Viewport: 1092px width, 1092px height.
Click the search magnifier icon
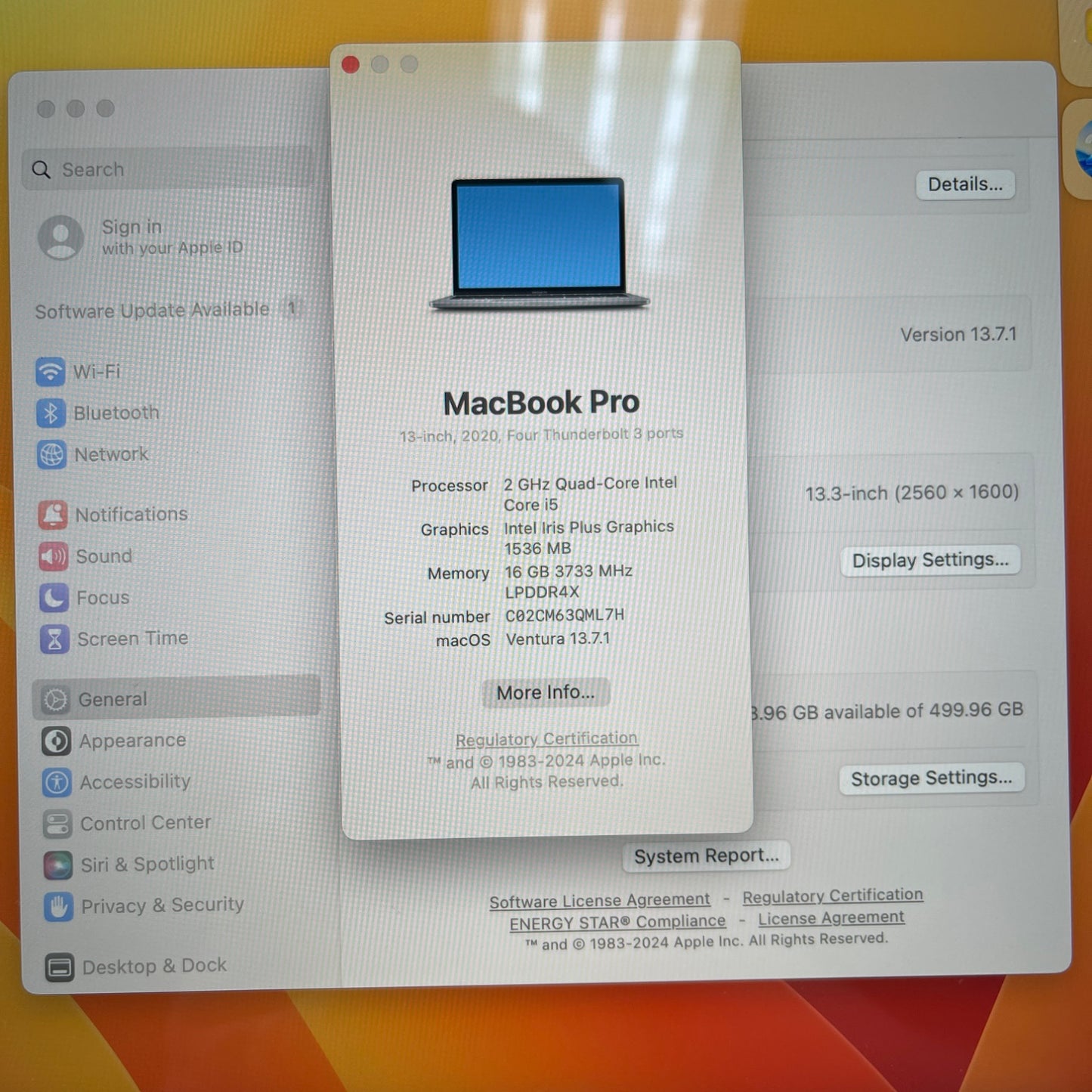coord(42,170)
